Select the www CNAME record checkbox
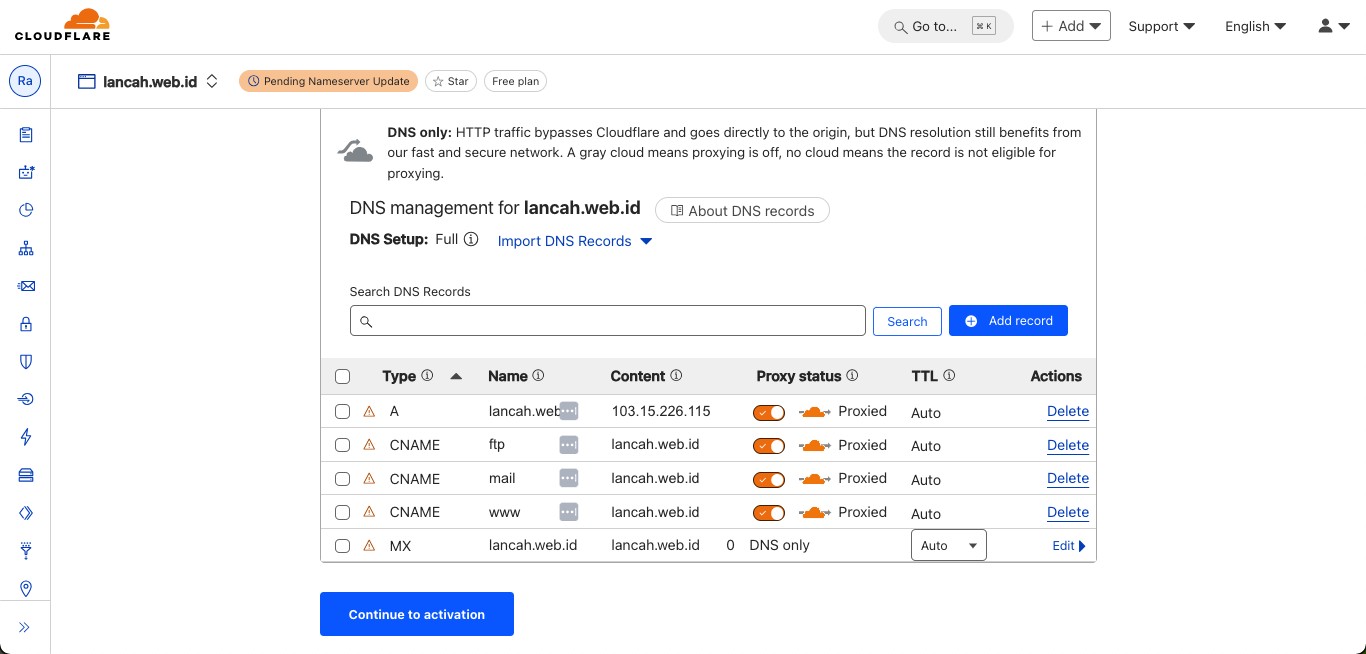The image size is (1366, 654). pos(343,512)
